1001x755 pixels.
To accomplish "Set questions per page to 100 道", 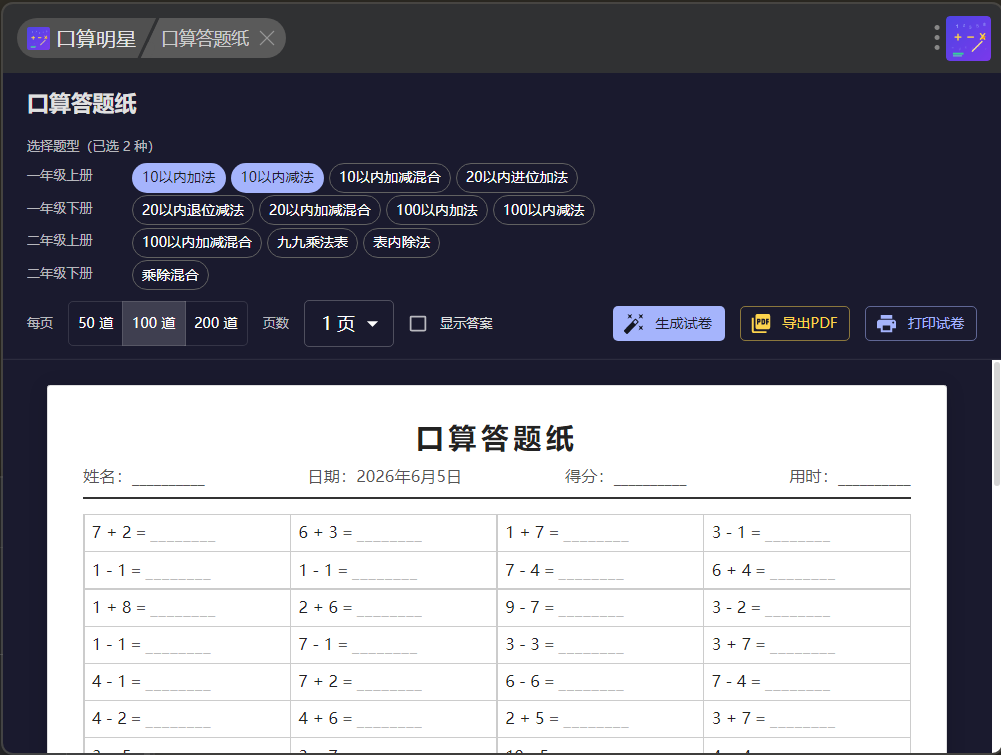I will [154, 324].
